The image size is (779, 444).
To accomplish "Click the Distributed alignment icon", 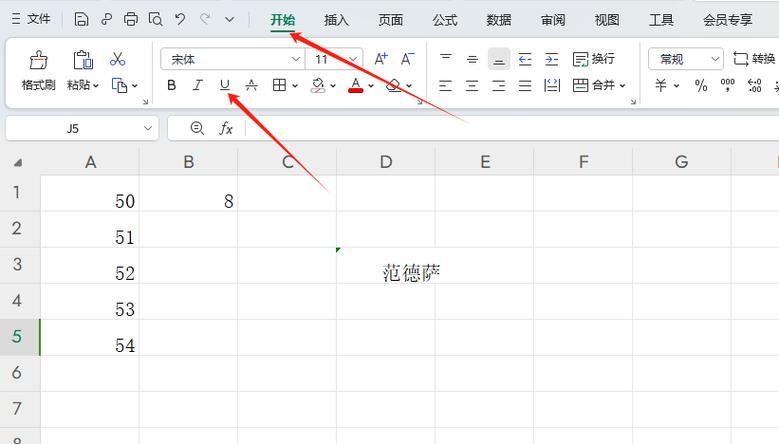I will (x=551, y=85).
